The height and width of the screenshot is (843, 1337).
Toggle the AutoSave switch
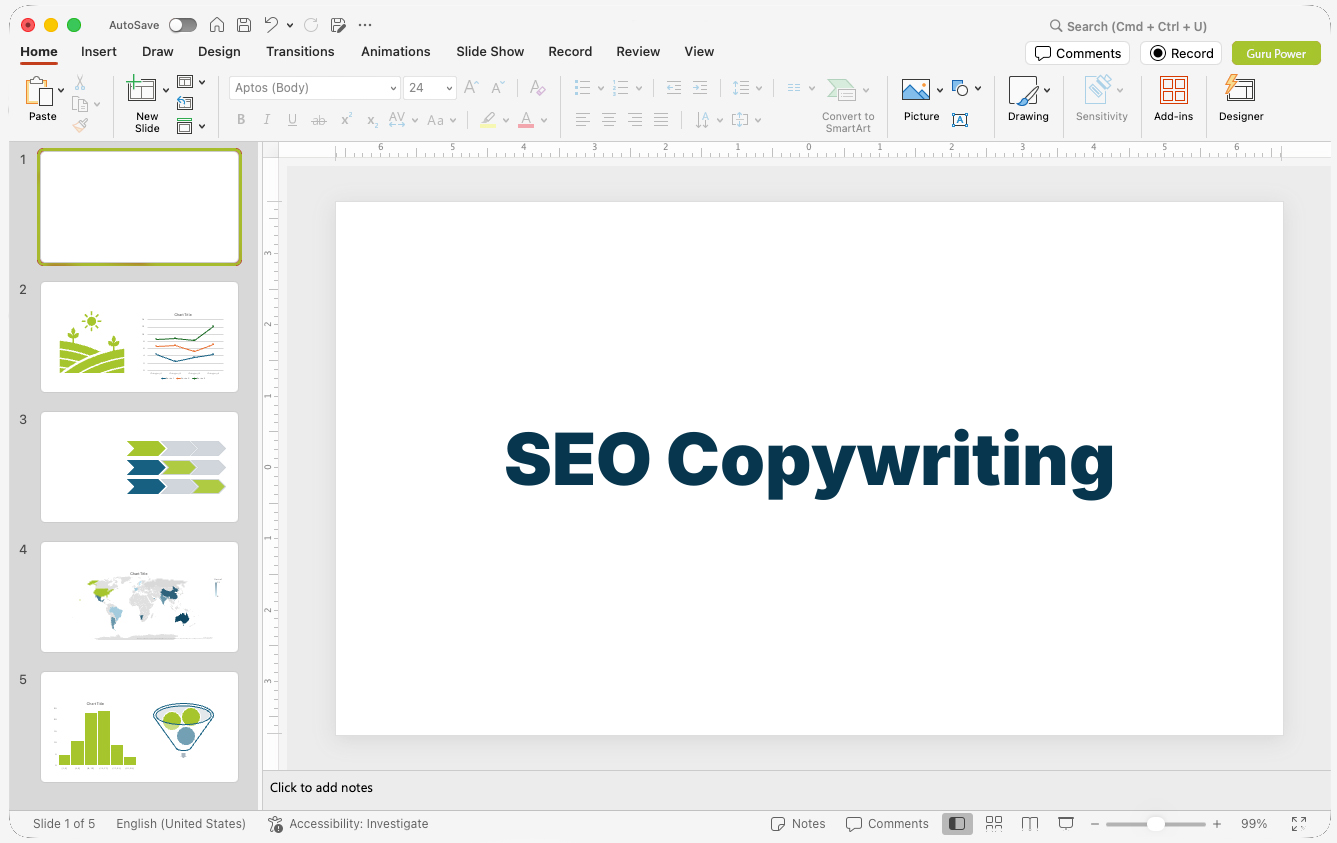point(183,25)
